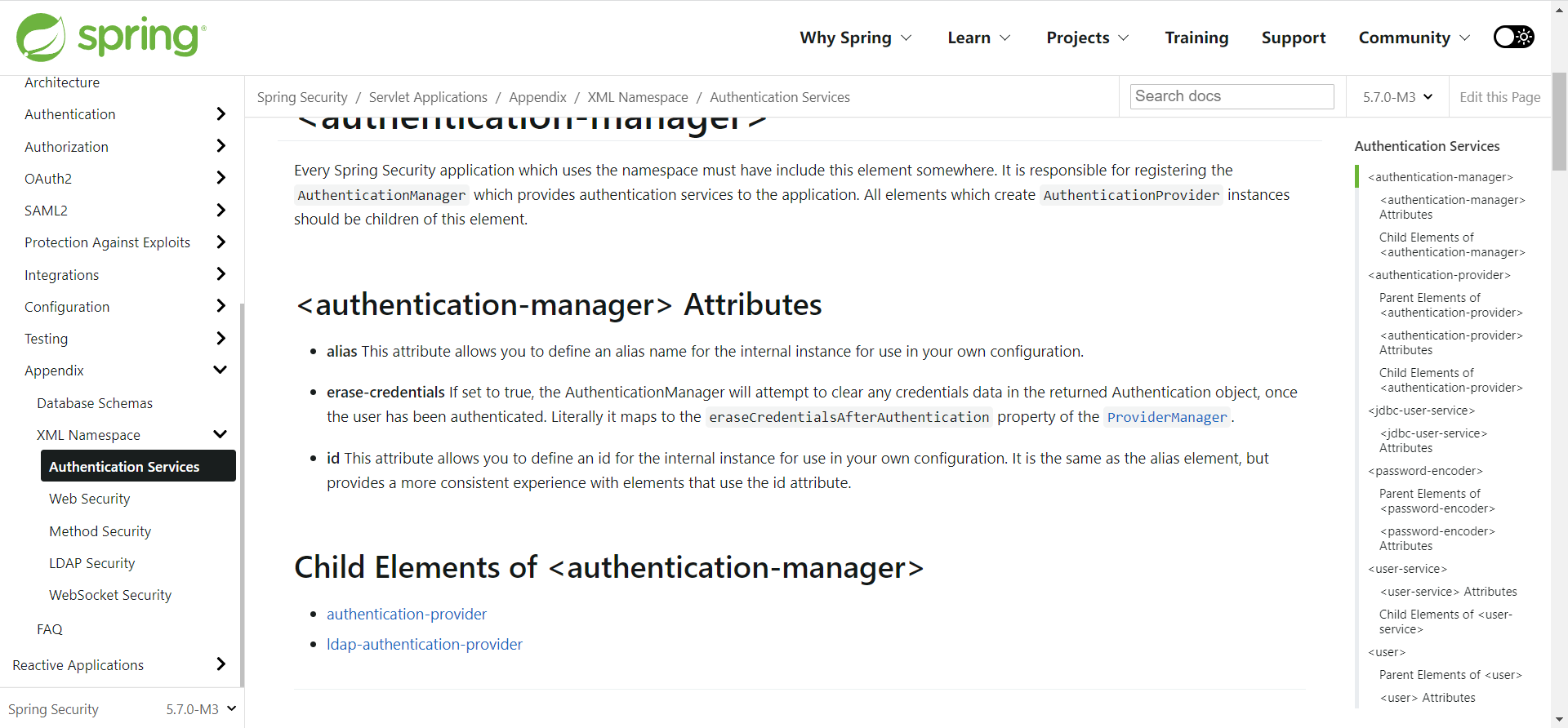Expand the Integrations sidebar section

click(220, 274)
